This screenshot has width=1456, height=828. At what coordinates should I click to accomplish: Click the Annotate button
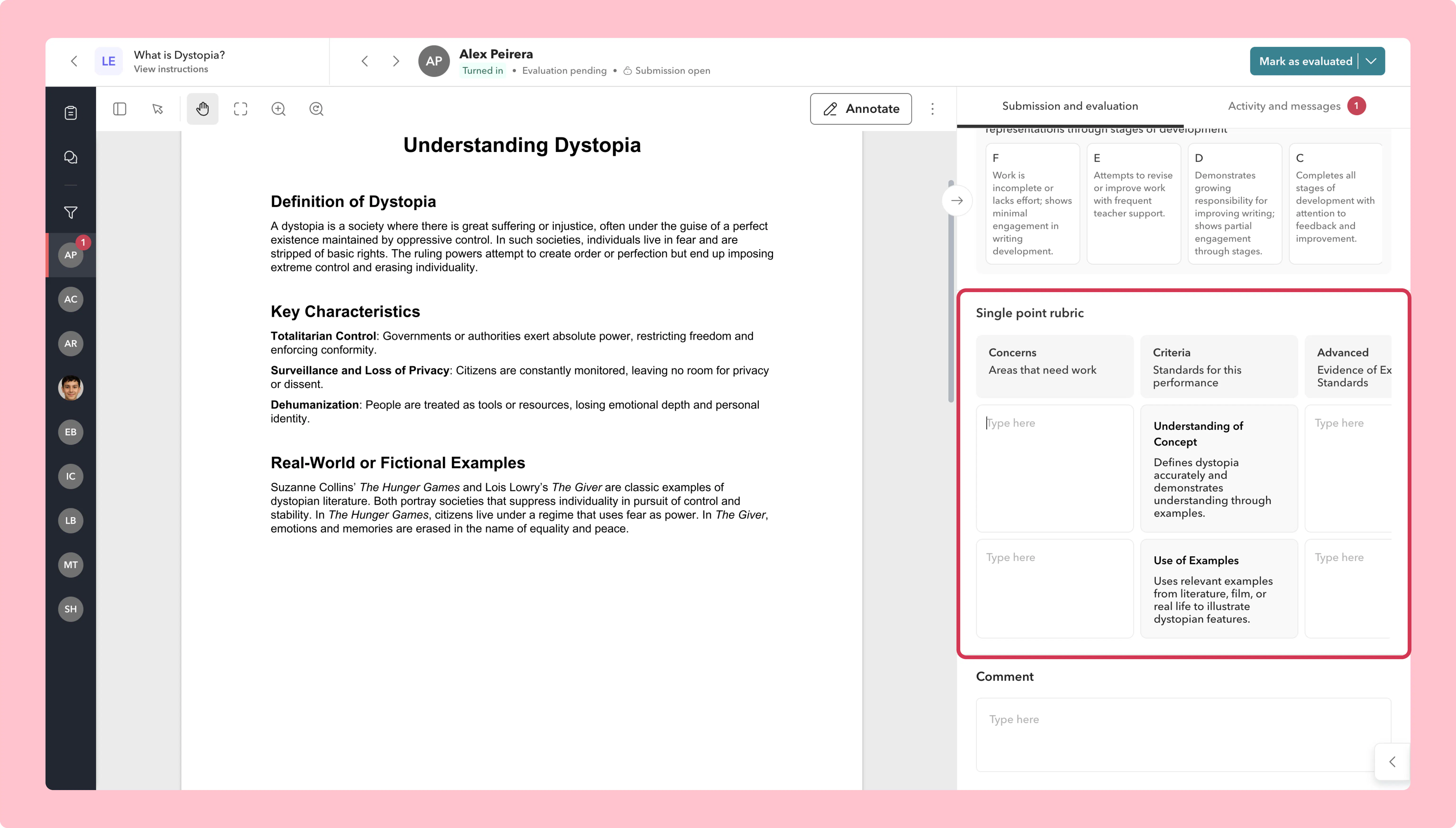tap(861, 109)
